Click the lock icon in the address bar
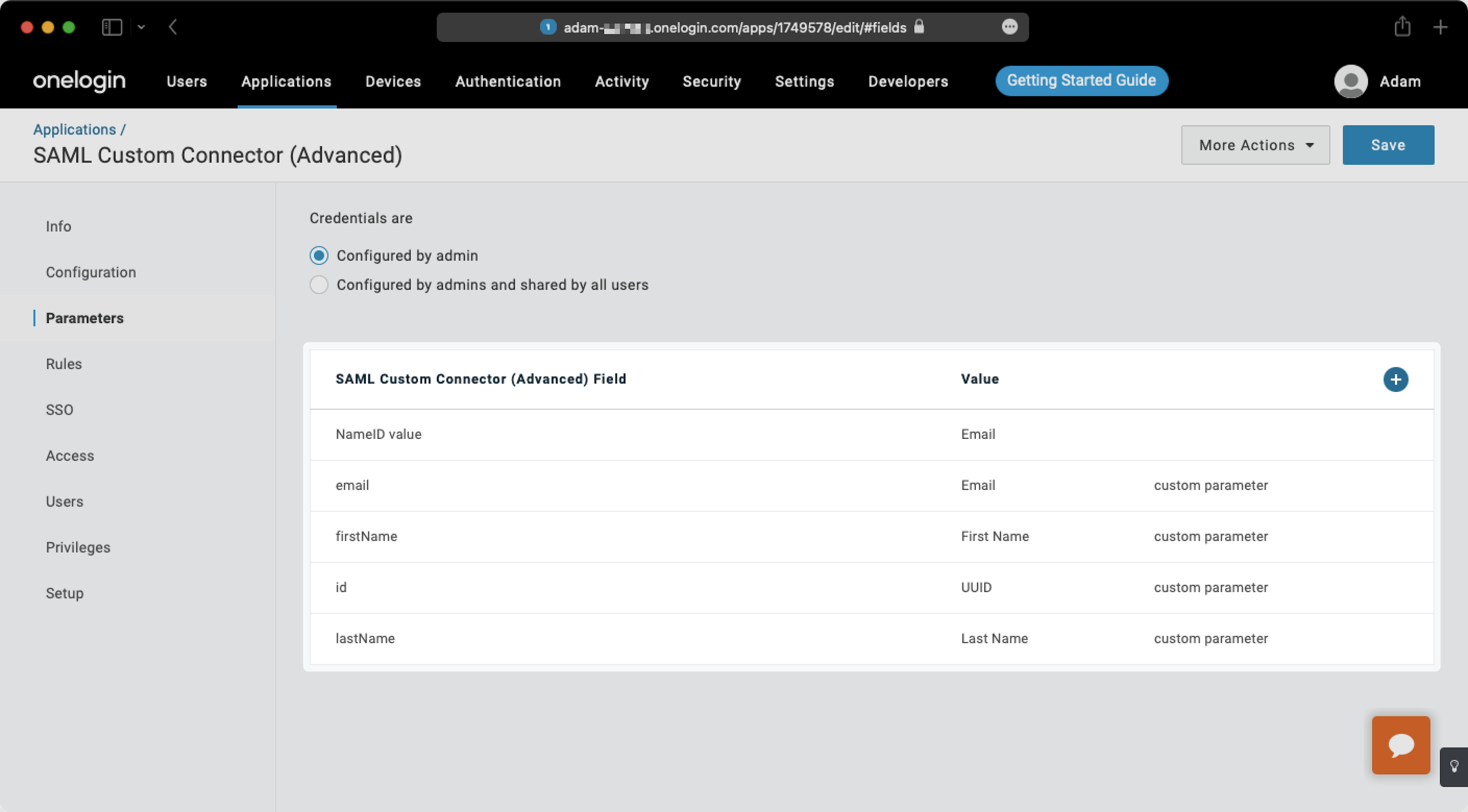 pyautogui.click(x=919, y=27)
